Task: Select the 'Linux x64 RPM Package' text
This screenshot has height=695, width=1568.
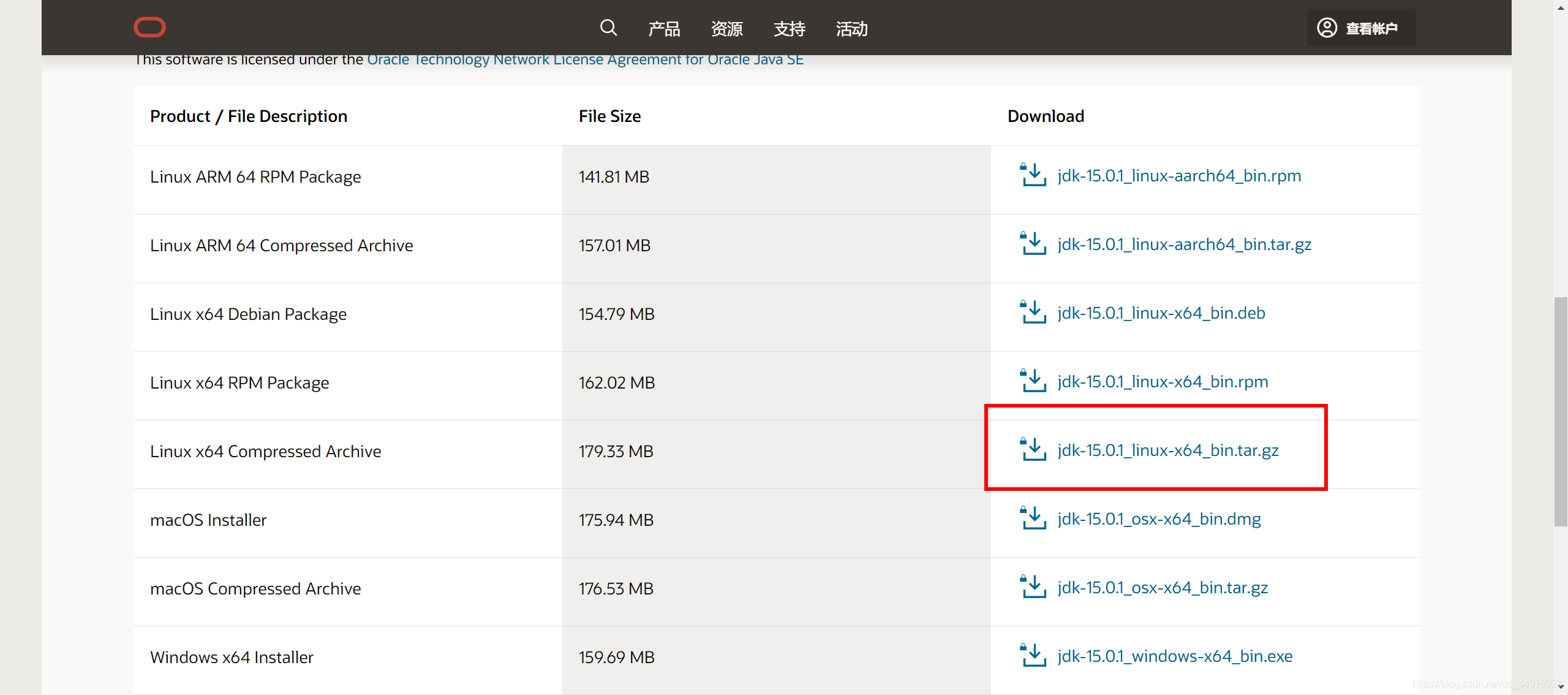Action: coord(239,383)
